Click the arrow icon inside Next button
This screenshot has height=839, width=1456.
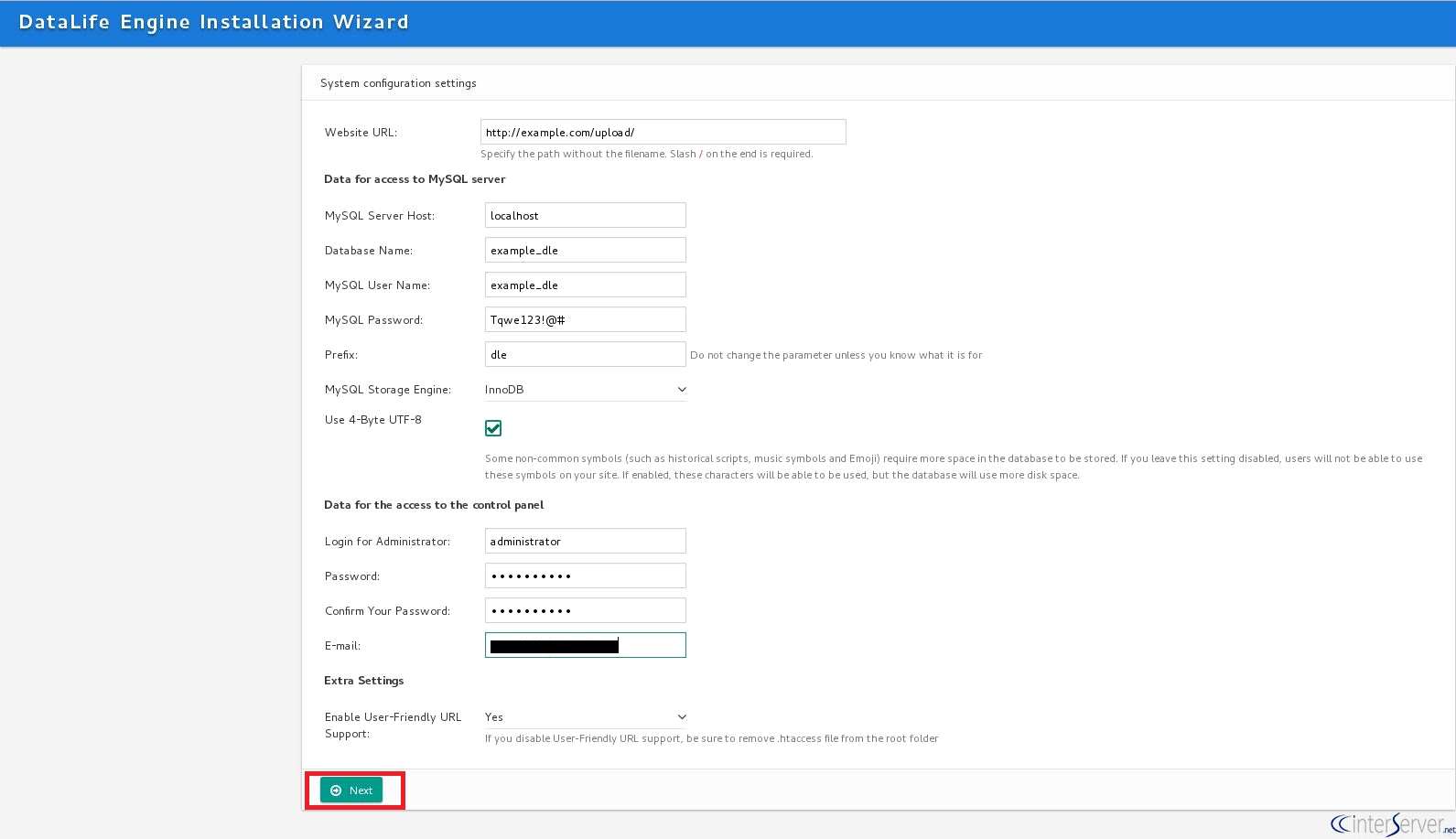point(336,791)
